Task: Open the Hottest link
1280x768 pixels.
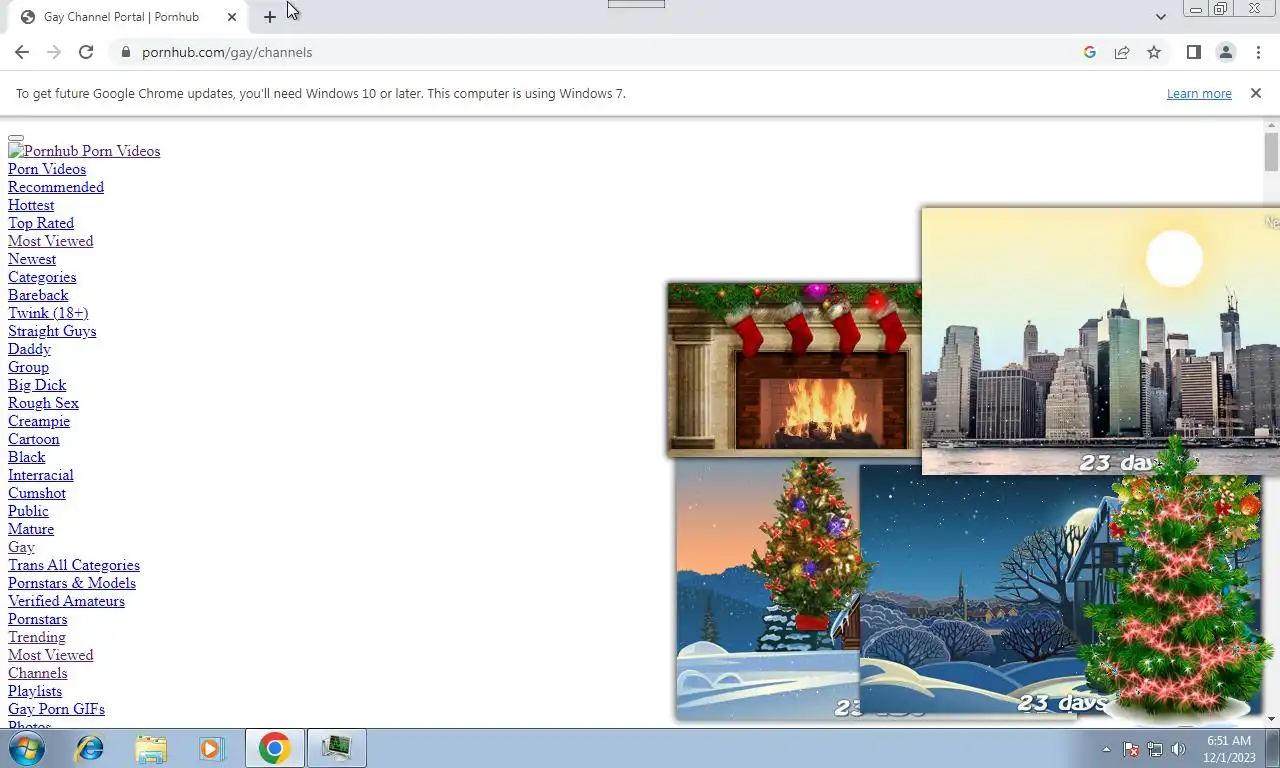Action: coord(31,205)
